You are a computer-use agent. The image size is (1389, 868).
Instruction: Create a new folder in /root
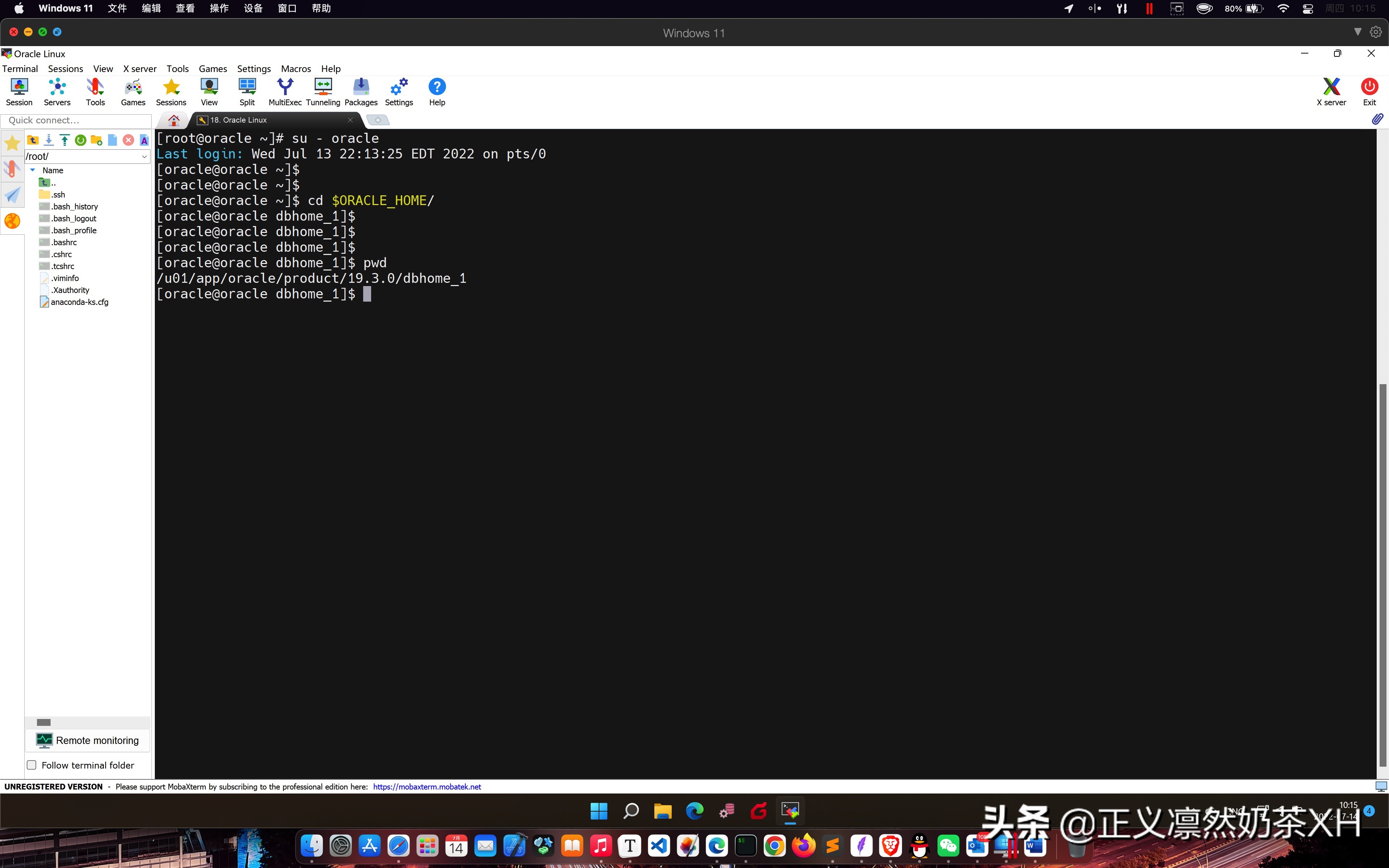(96, 140)
